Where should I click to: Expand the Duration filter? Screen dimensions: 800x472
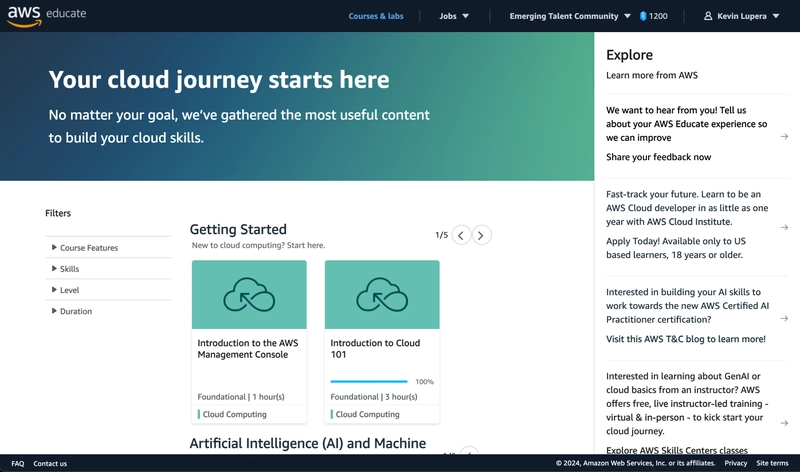108,311
